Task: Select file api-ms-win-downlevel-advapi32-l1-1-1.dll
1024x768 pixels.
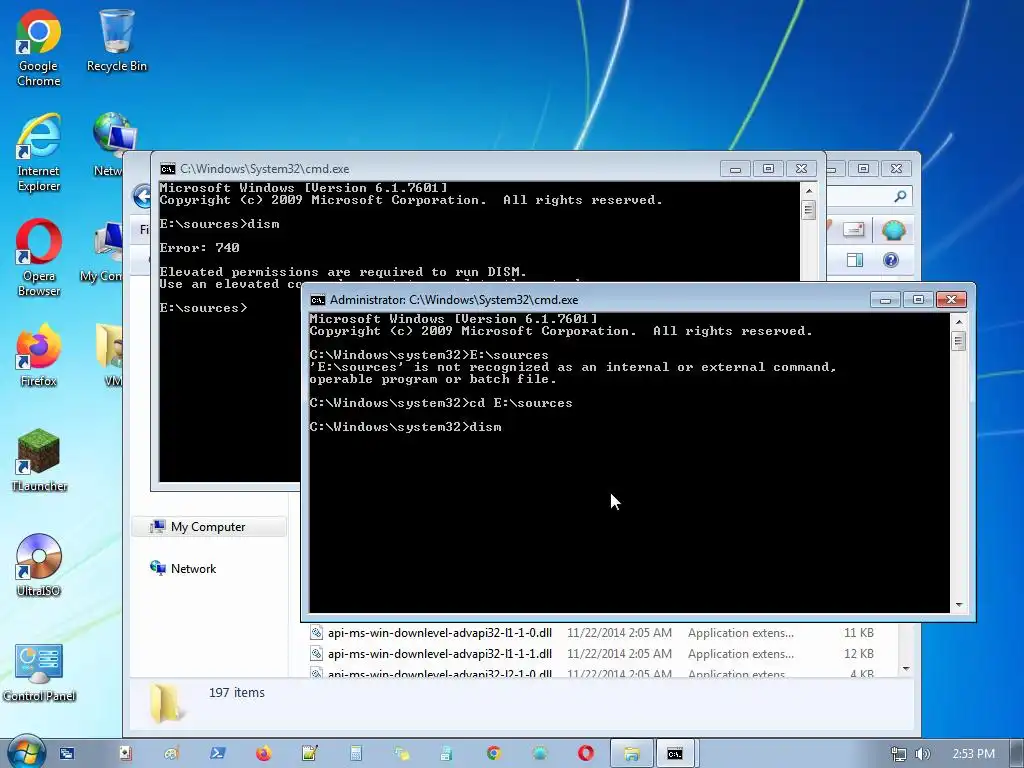Action: [440, 654]
